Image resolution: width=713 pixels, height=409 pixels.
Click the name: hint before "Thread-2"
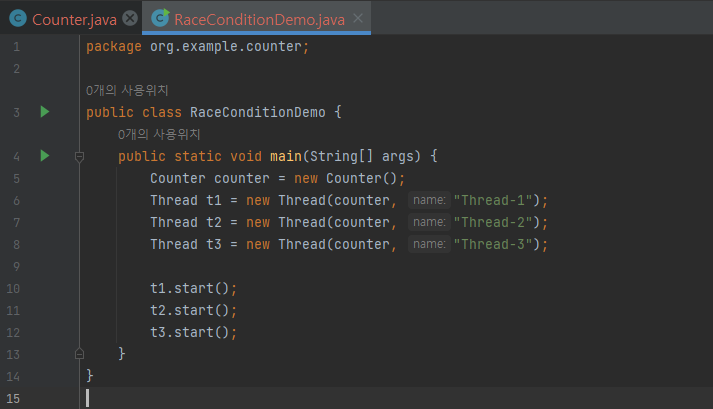tap(429, 222)
